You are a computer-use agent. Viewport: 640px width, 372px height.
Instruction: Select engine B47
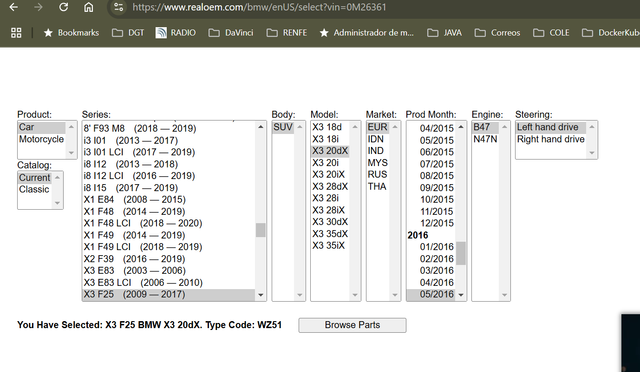pos(485,127)
